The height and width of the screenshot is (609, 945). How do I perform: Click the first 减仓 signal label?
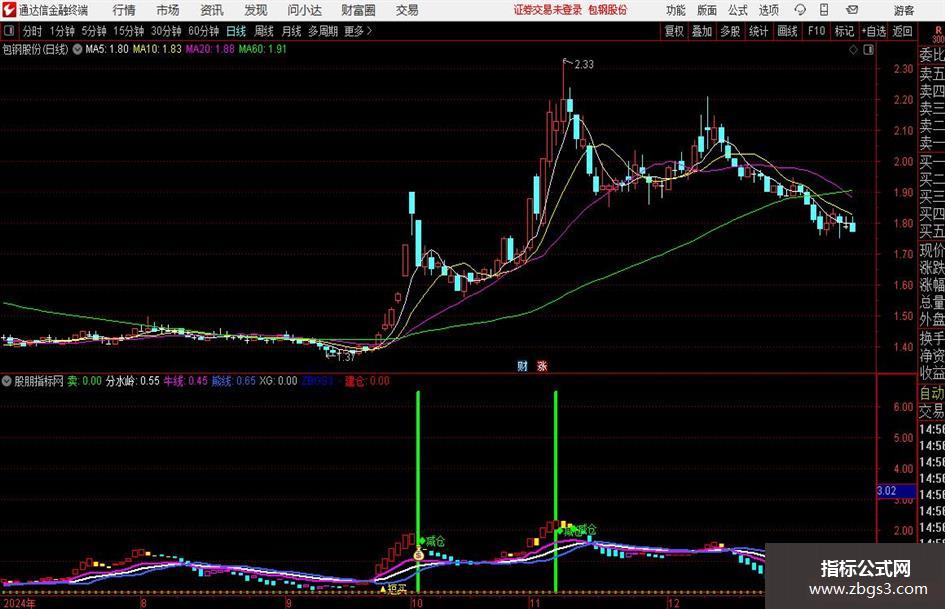[x=435, y=541]
